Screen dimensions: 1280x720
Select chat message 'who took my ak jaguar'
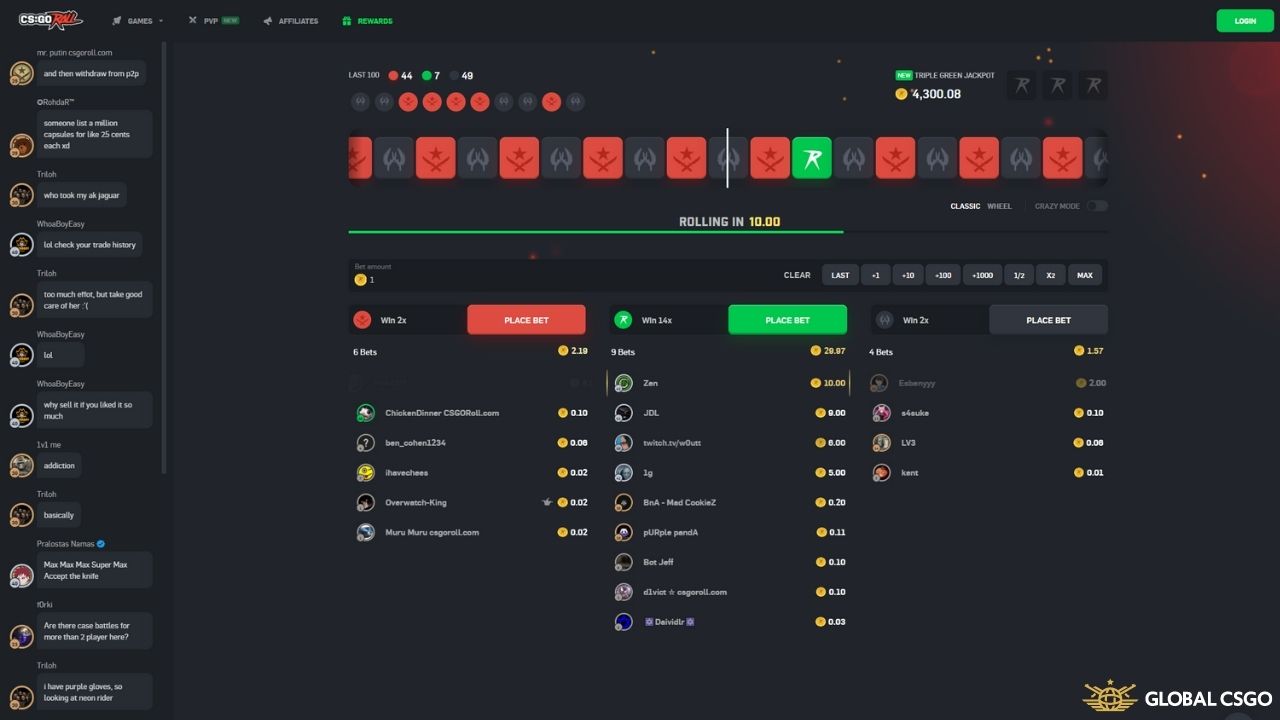tap(81, 195)
